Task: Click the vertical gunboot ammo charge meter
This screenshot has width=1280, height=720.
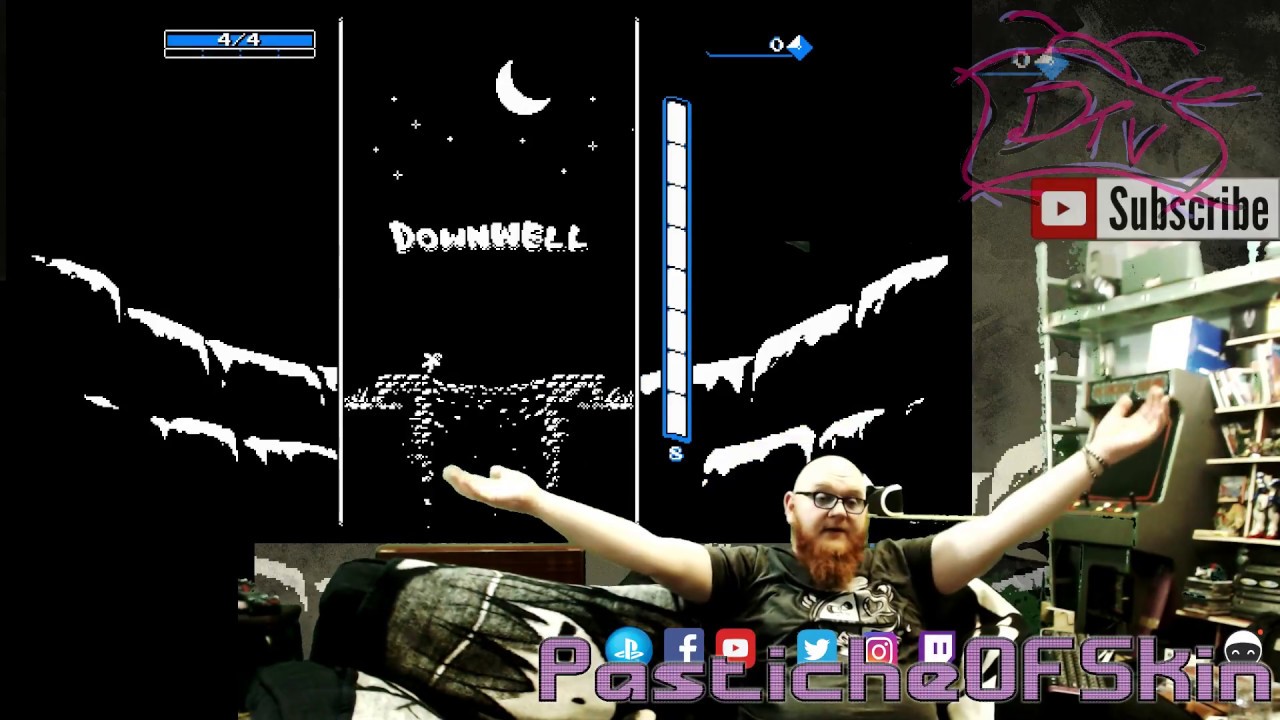Action: coord(676,269)
